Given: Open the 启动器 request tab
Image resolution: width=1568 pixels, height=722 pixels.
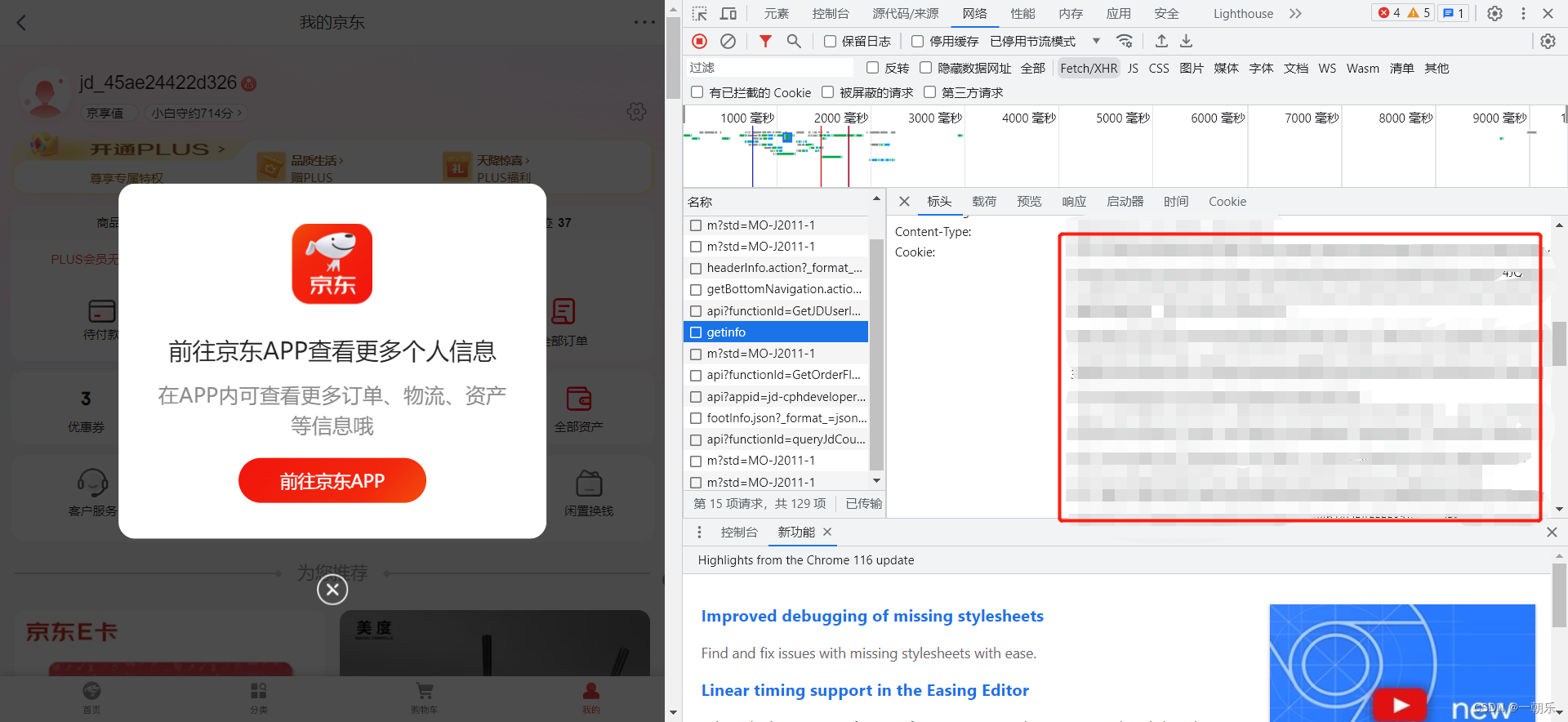Looking at the screenshot, I should (x=1125, y=201).
